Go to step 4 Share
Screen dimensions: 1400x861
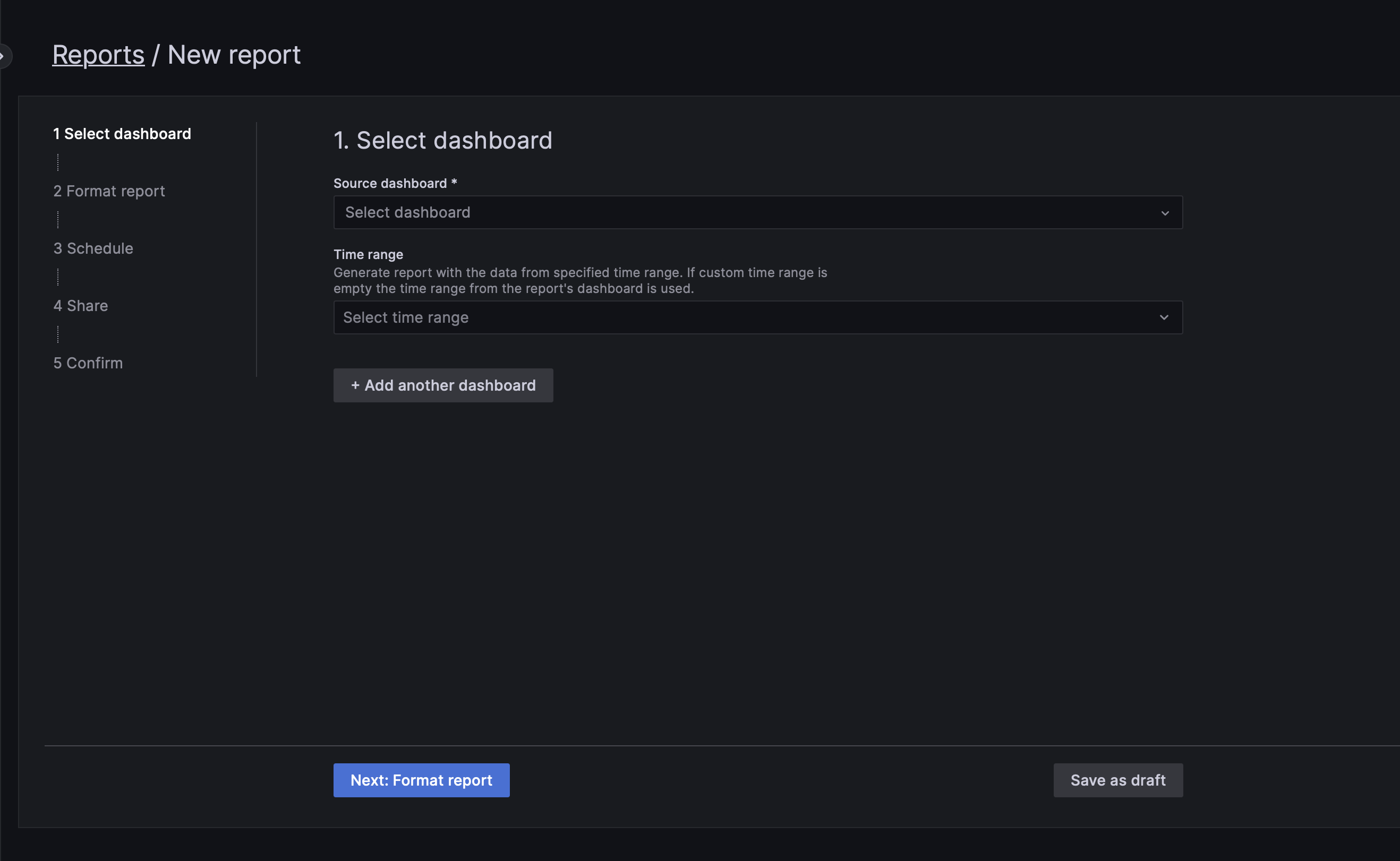coord(80,305)
